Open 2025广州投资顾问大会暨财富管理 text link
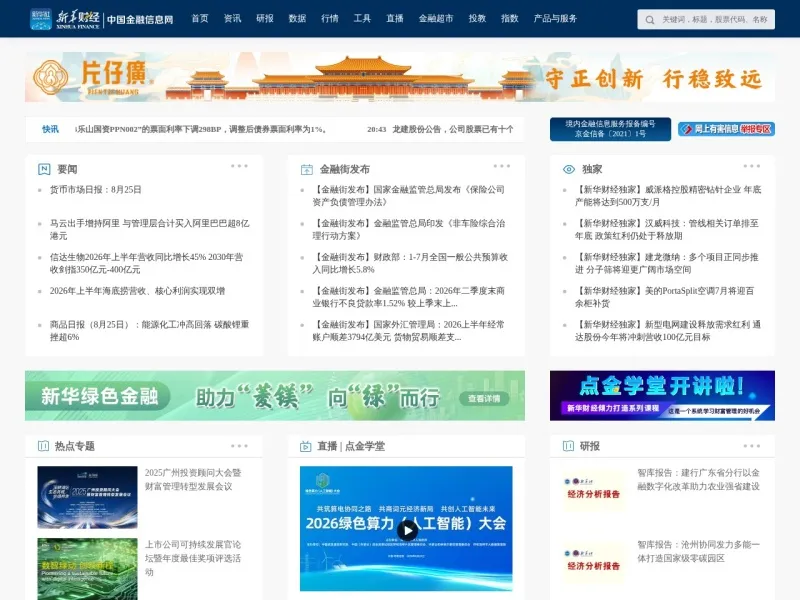This screenshot has width=800, height=600. click(193, 480)
